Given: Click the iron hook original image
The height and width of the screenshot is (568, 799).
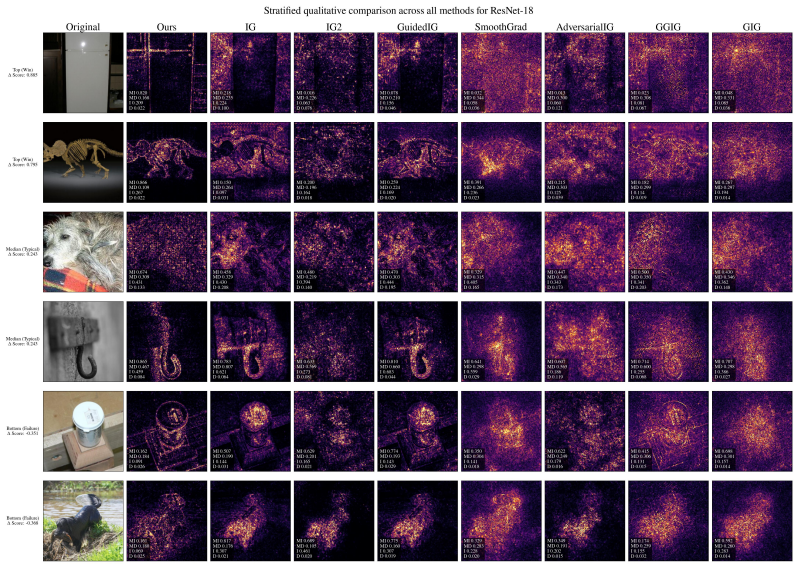Looking at the screenshot, I should pyautogui.click(x=83, y=341).
